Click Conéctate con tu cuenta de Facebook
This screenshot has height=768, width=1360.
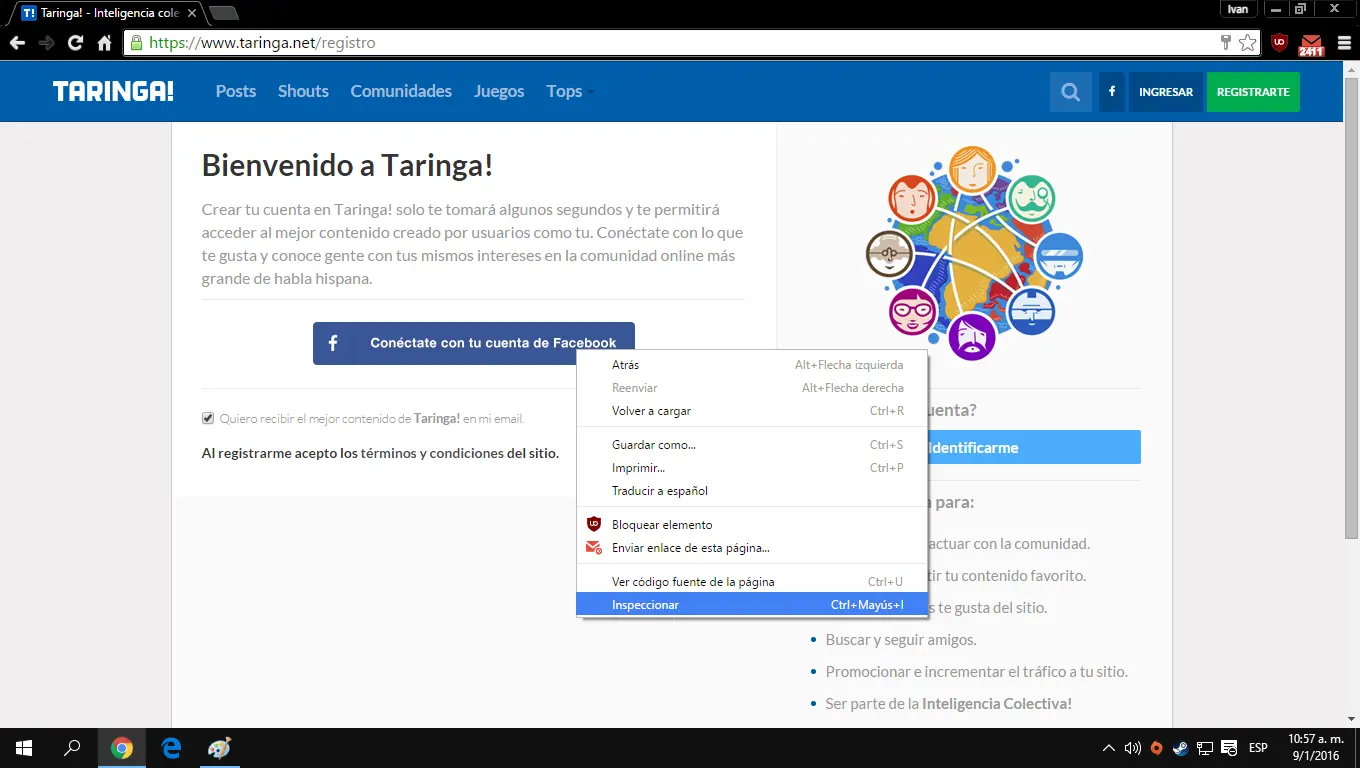click(x=474, y=343)
